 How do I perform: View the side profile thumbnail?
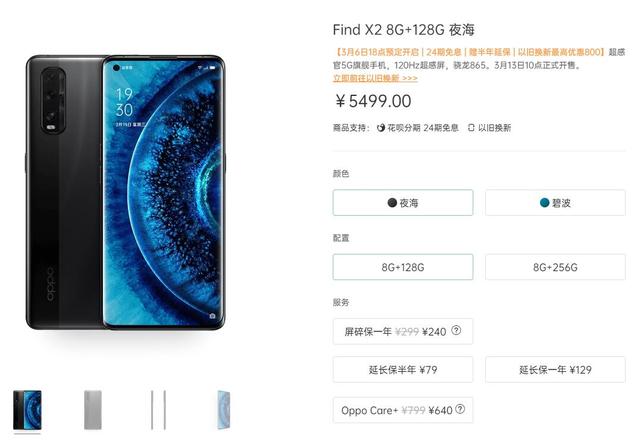pyautogui.click(x=158, y=410)
